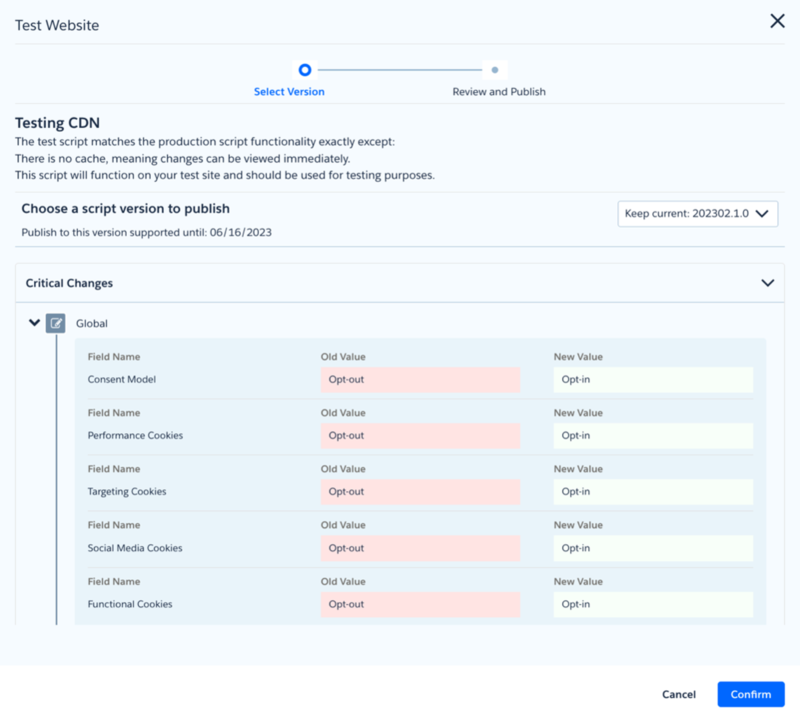Image resolution: width=800 pixels, height=716 pixels.
Task: Open the Keep current: 202302.1.0 dropdown
Action: click(698, 213)
